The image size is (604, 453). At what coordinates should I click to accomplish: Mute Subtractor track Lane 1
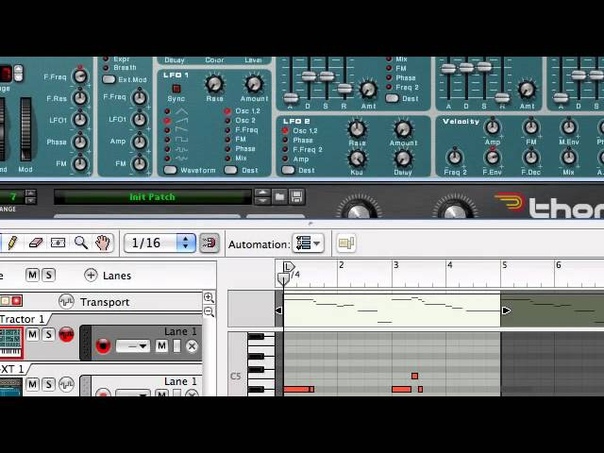161,346
